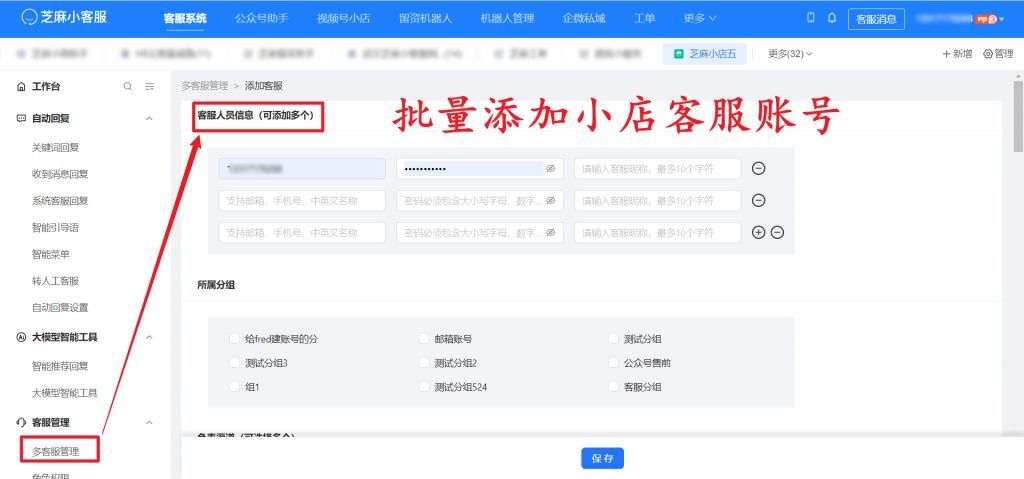Click the second row nickname input field

(x=657, y=201)
